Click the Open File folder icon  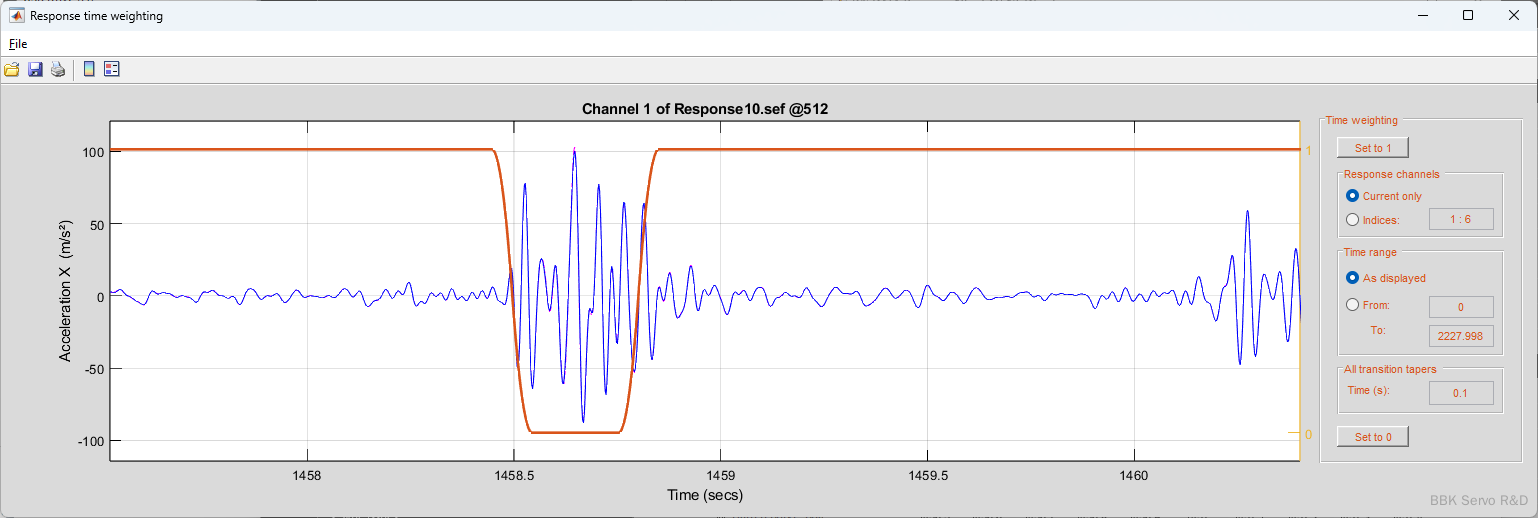12,69
